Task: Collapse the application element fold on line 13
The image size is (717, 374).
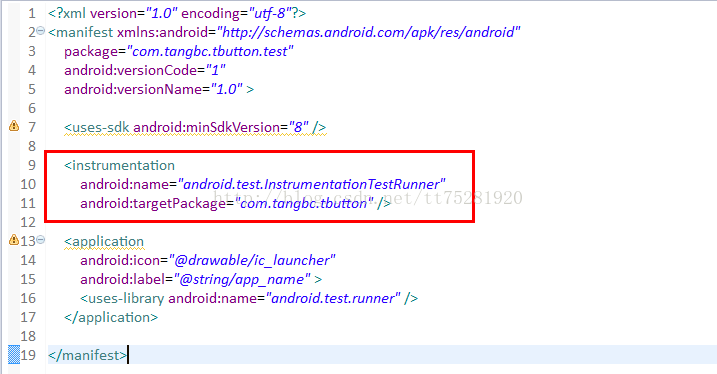Action: coord(41,240)
